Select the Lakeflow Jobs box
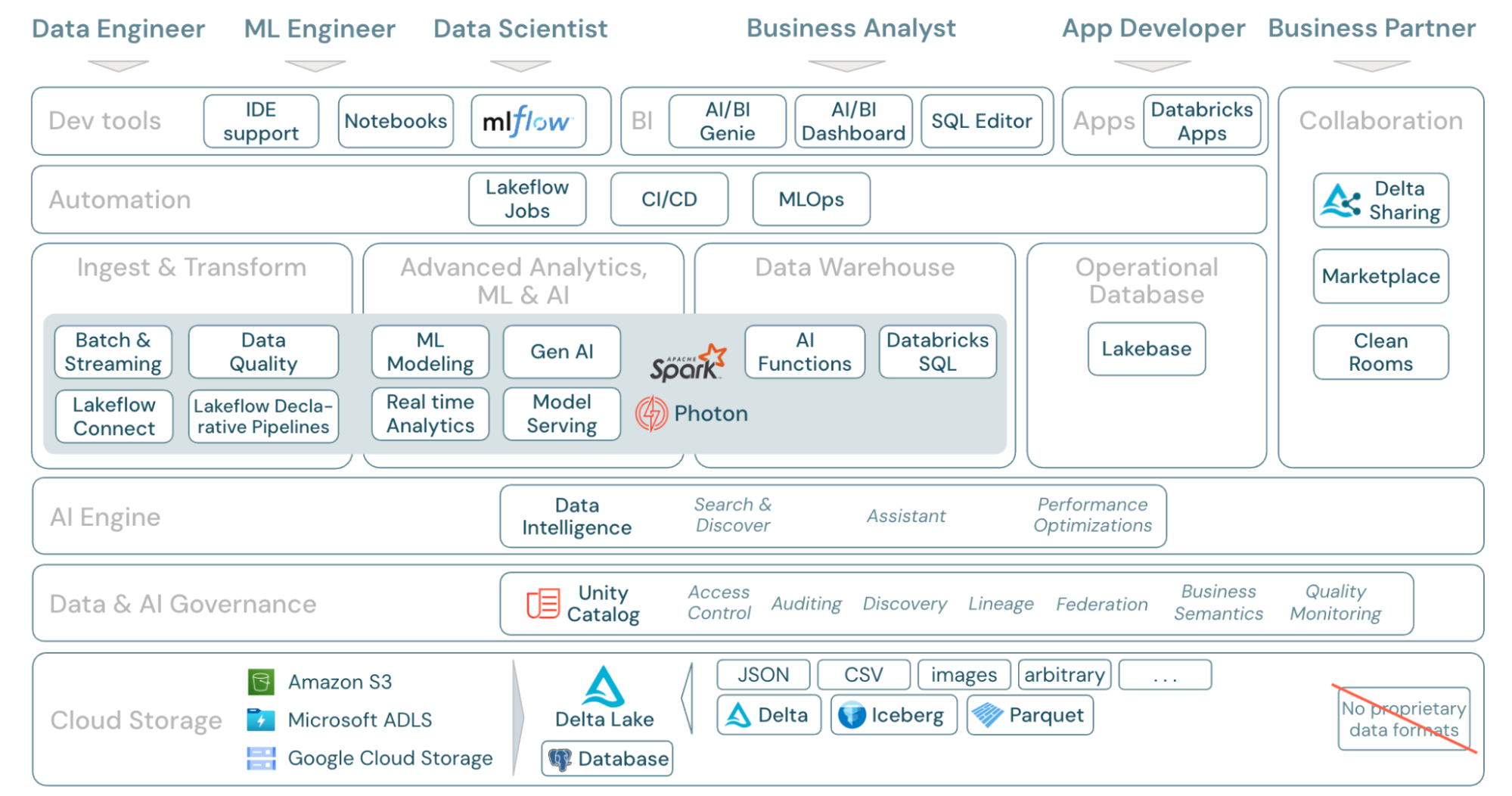Viewport: 1512px width, 796px height. click(x=527, y=199)
